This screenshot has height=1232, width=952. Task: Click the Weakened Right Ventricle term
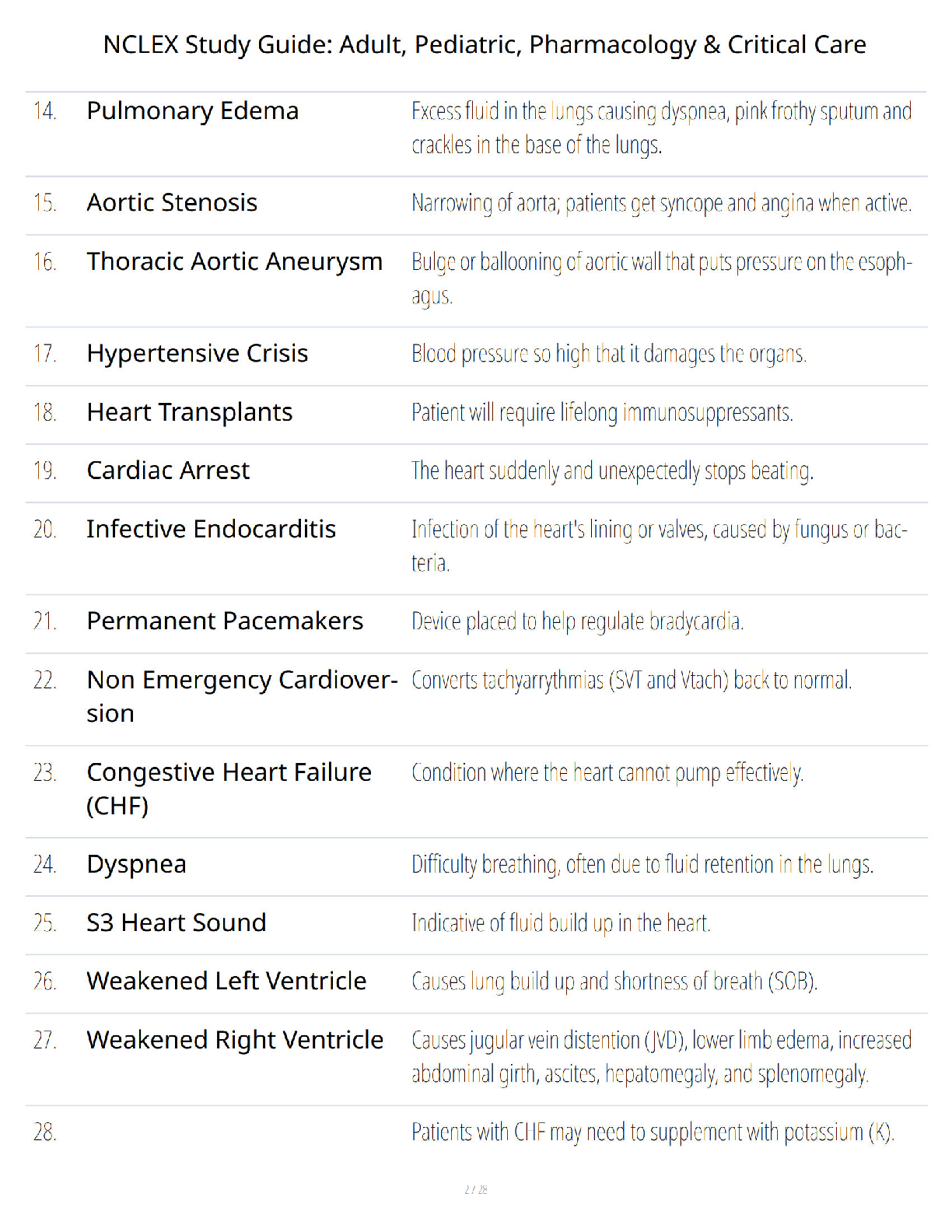point(235,1040)
